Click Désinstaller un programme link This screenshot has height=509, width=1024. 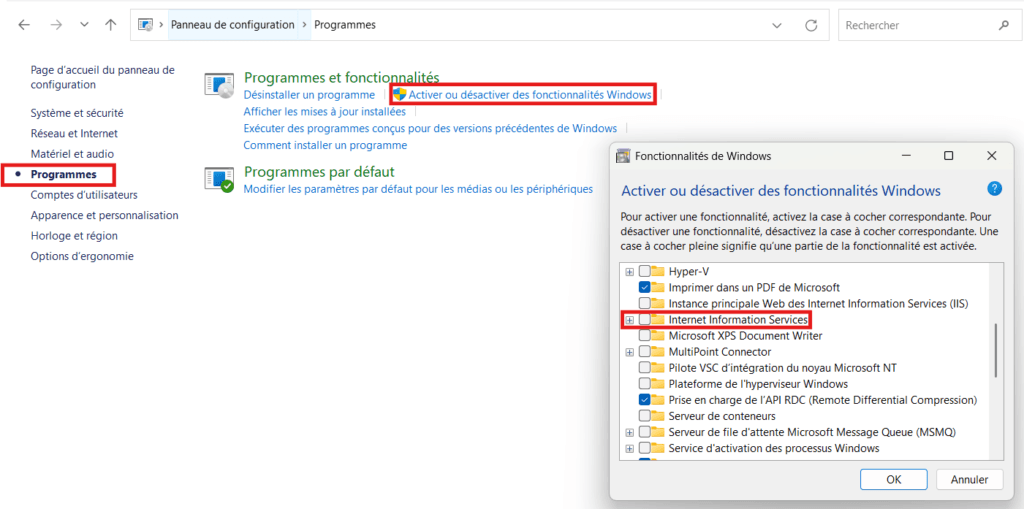(310, 95)
